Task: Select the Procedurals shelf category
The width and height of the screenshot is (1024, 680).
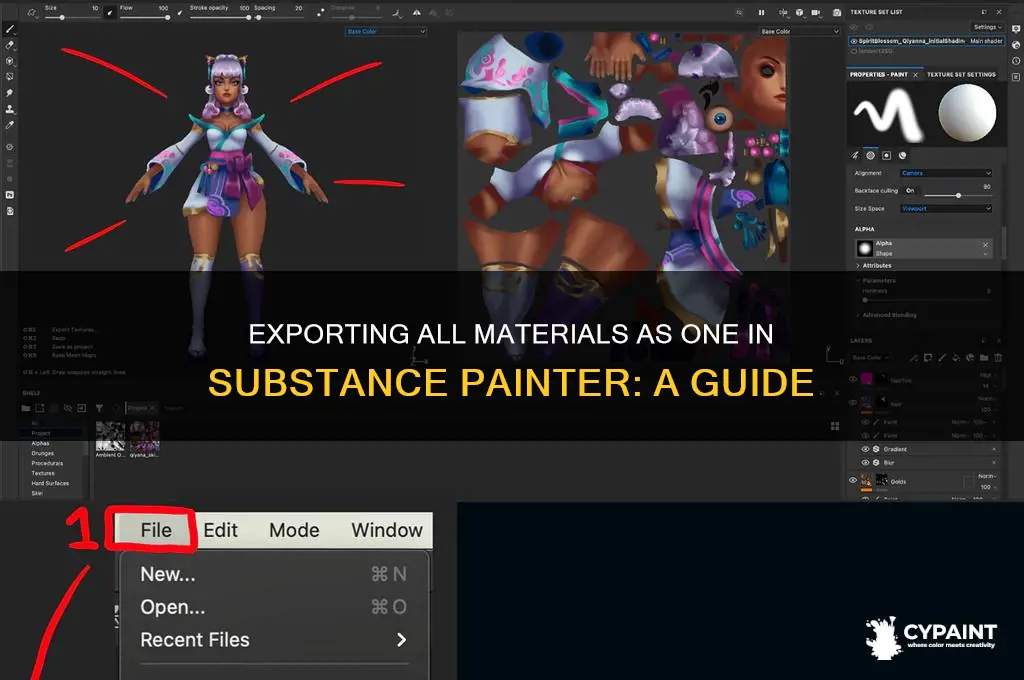Action: (47, 463)
